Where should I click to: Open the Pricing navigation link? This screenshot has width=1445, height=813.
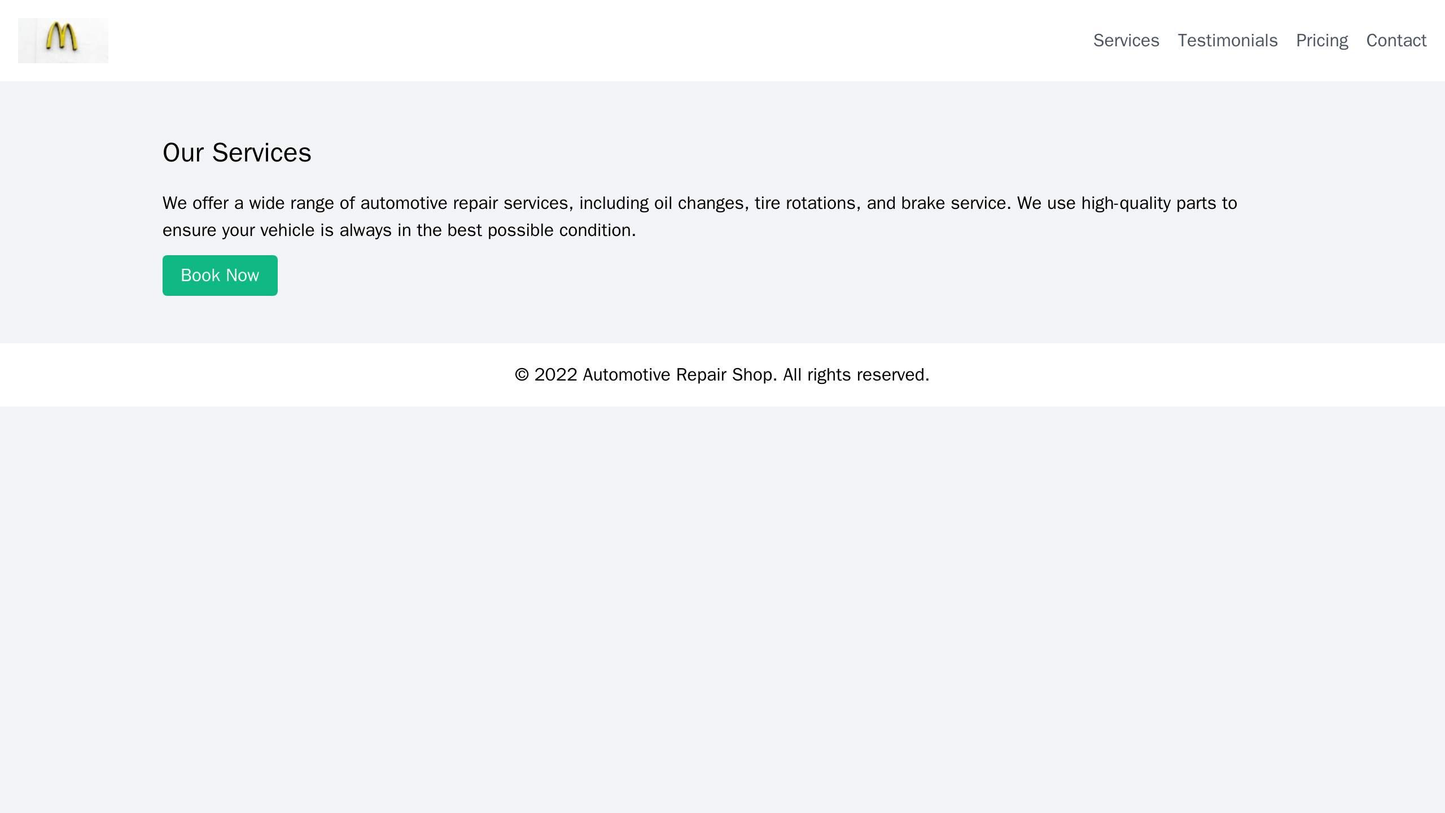[x=1321, y=40]
